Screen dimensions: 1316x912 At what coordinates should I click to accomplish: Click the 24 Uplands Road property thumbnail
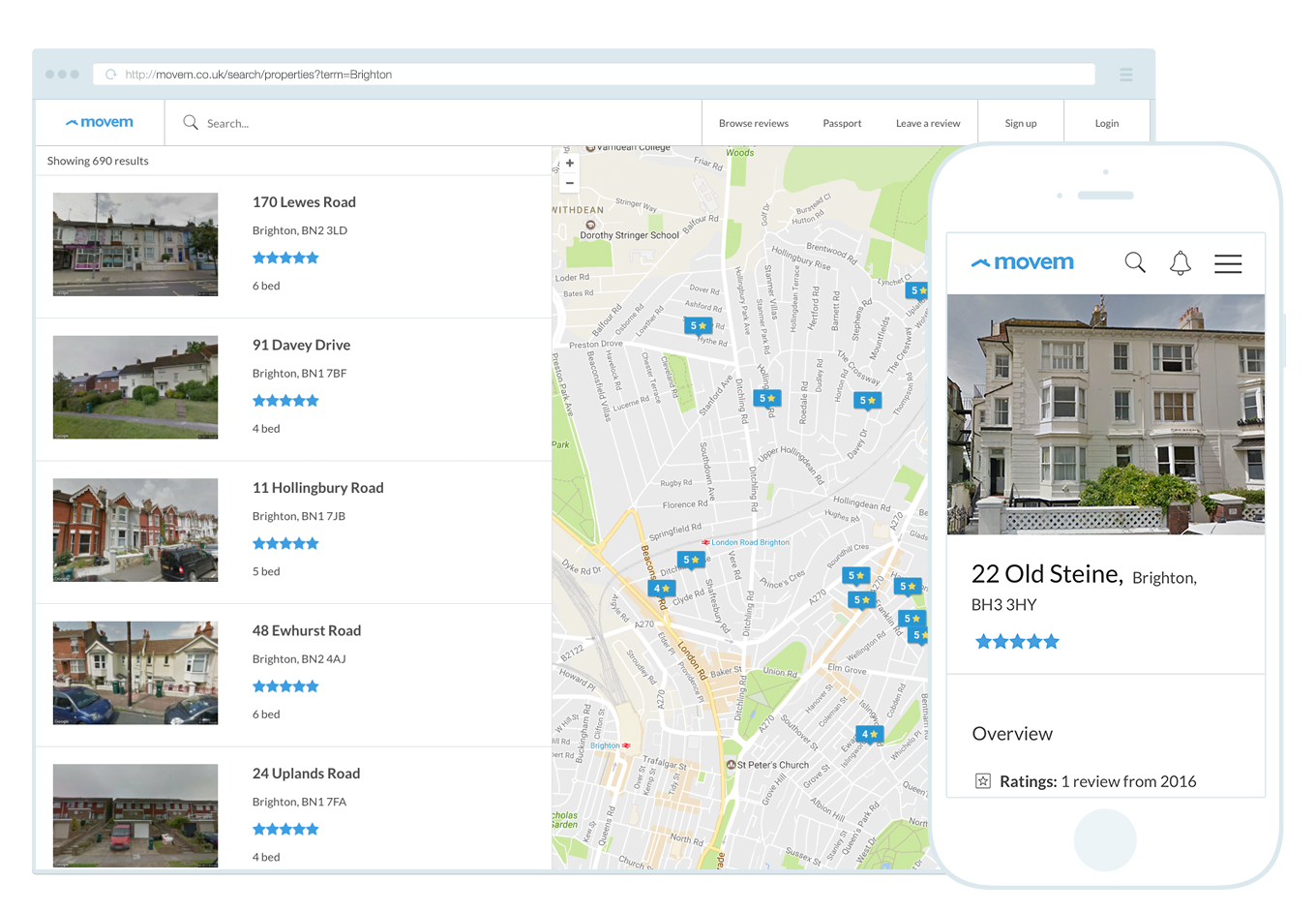pyautogui.click(x=135, y=815)
